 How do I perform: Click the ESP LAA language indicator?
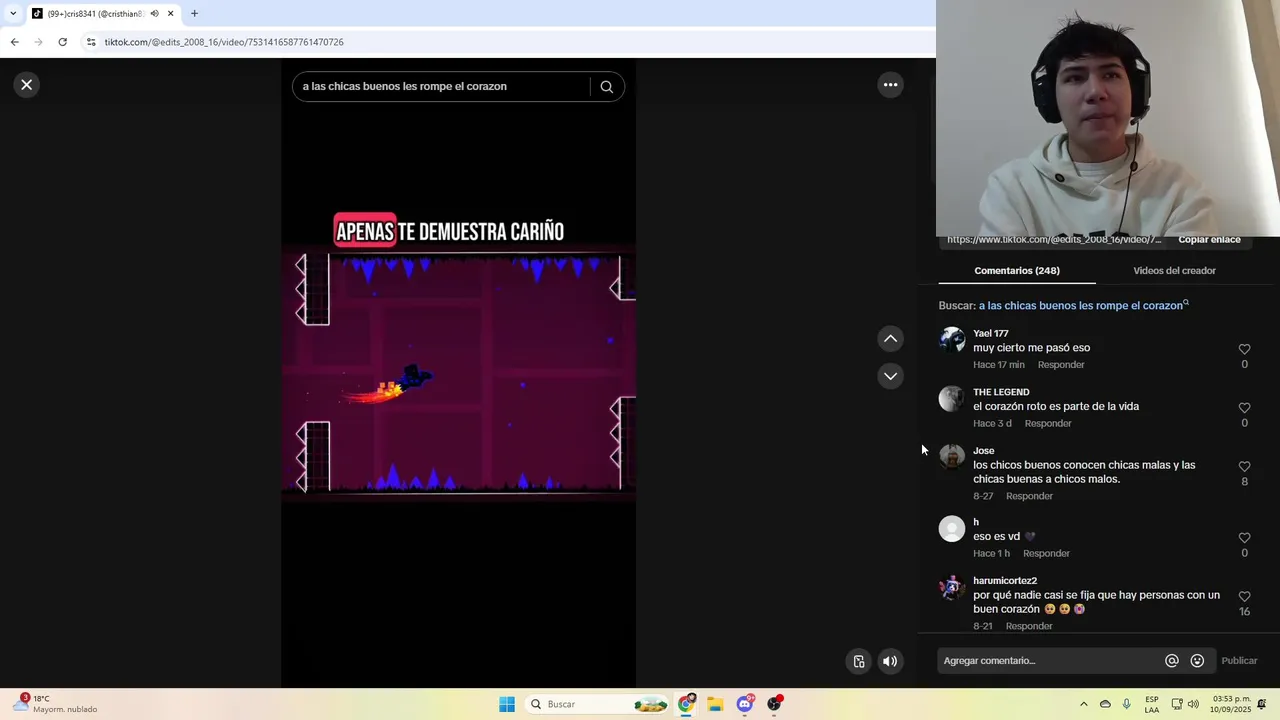1152,704
